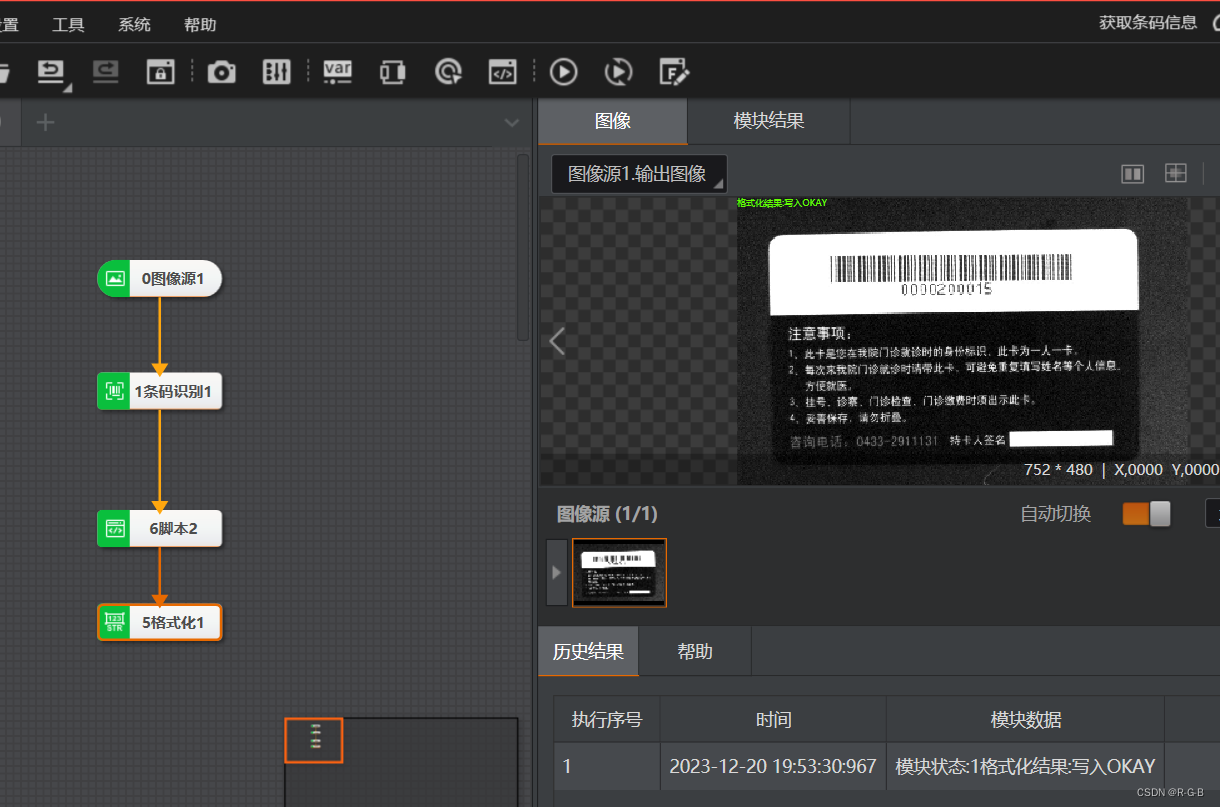This screenshot has height=807, width=1220.
Task: Click the flow canvas vertical scrollbar
Action: 523,247
